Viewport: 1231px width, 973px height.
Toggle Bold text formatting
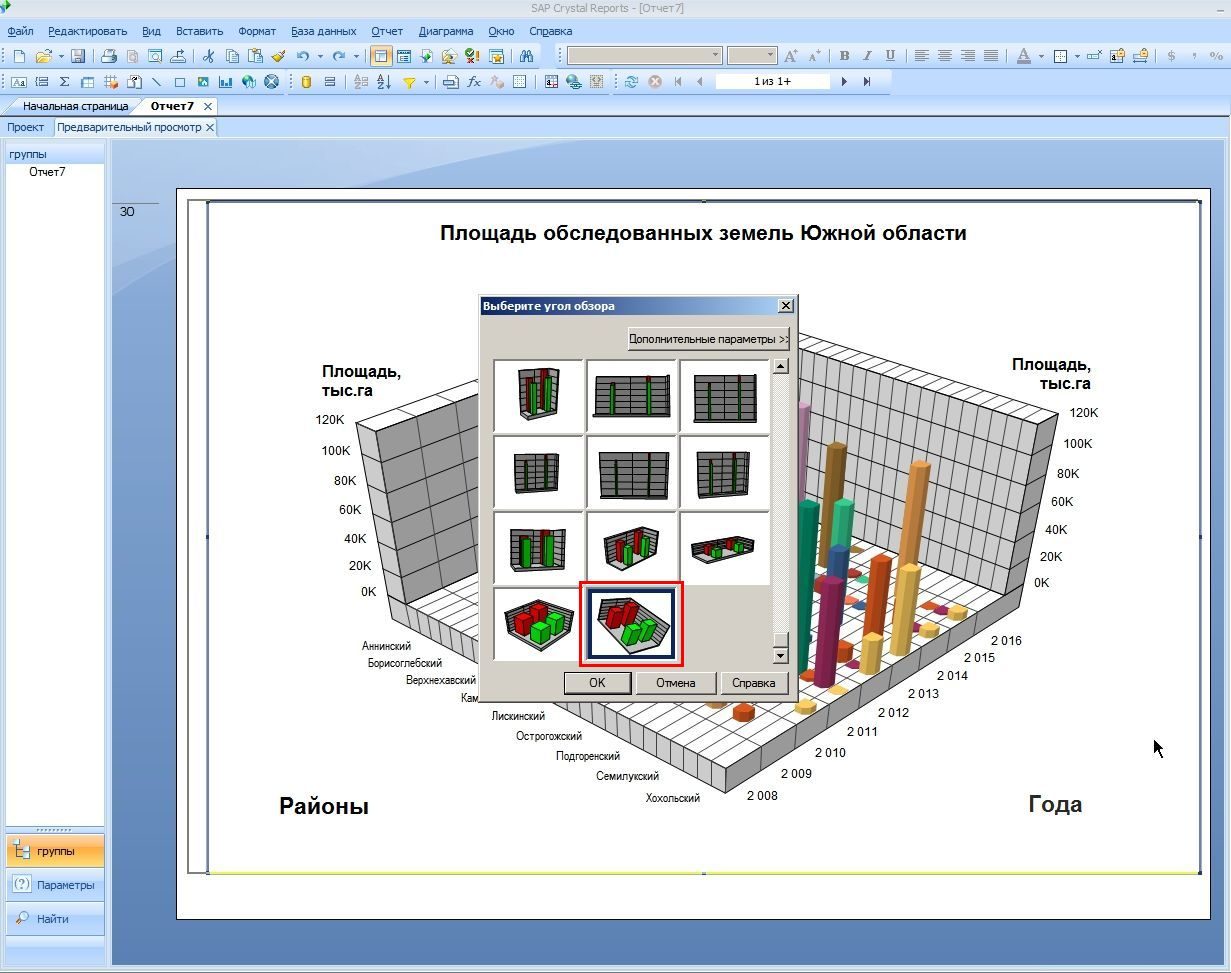(x=844, y=56)
